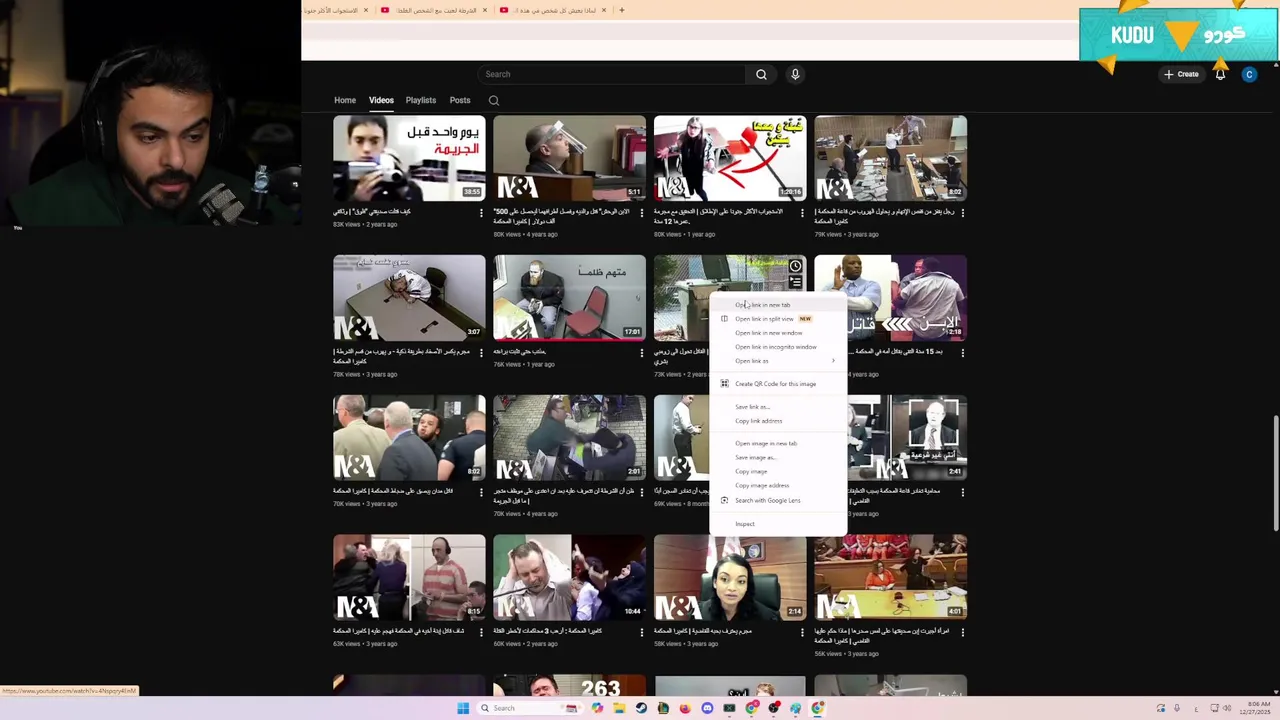The width and height of the screenshot is (1280, 720).
Task: Close the leftmost browser tab
Action: tap(366, 10)
